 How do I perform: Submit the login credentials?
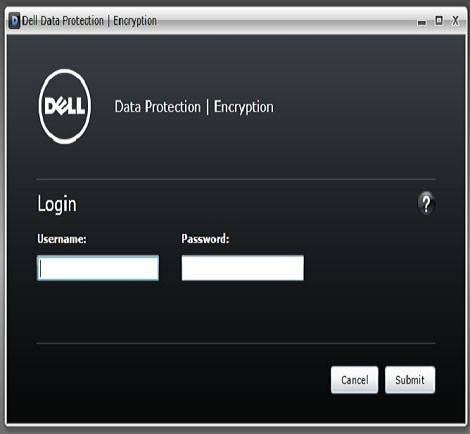click(x=410, y=380)
